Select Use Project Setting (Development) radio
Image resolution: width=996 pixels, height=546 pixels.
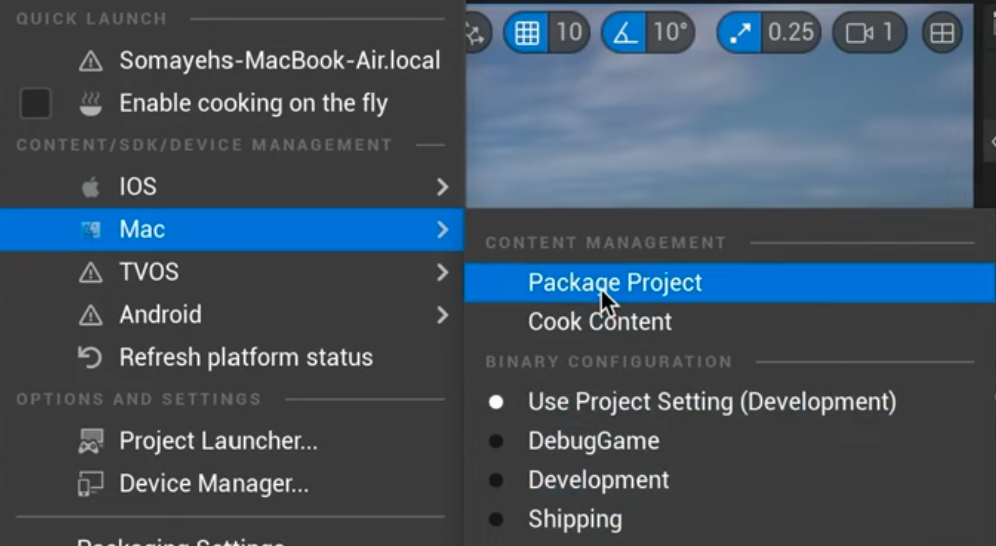pos(496,402)
